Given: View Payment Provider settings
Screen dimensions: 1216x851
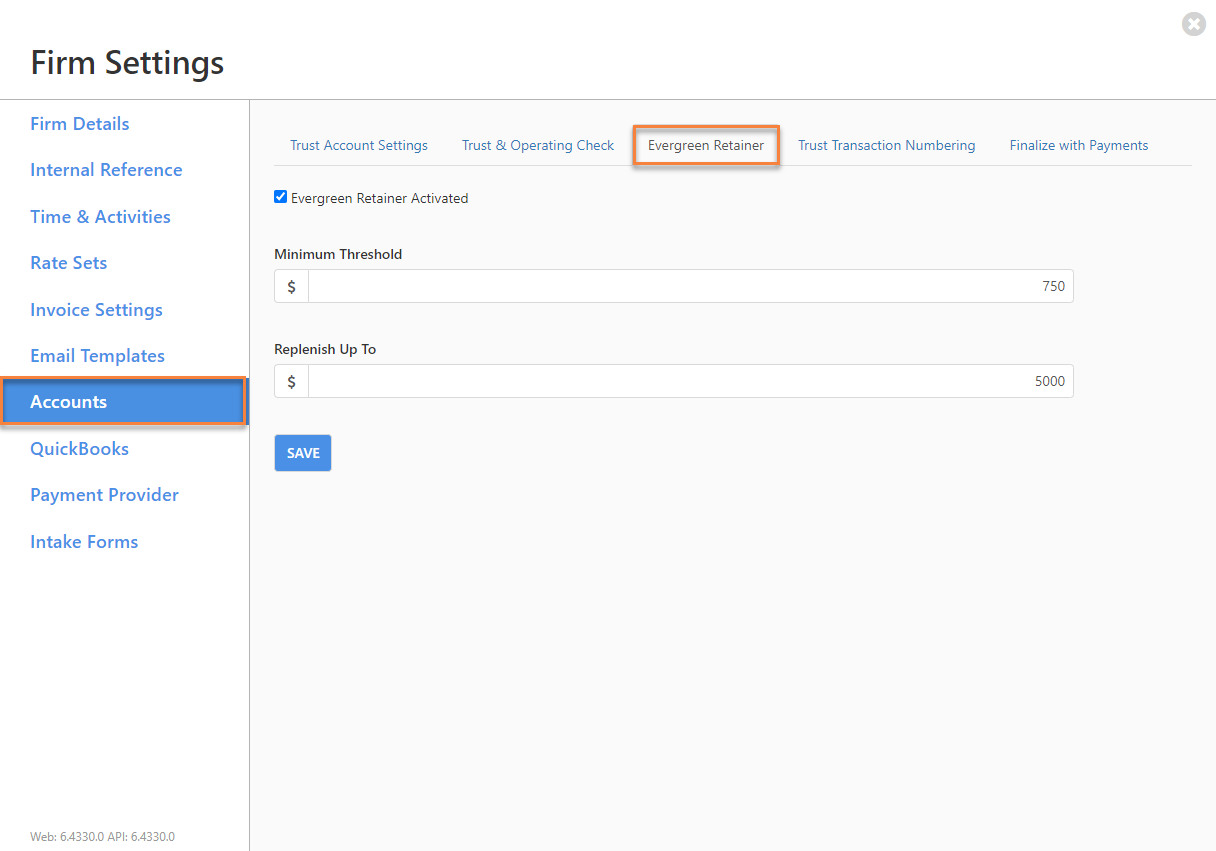Looking at the screenshot, I should (104, 495).
